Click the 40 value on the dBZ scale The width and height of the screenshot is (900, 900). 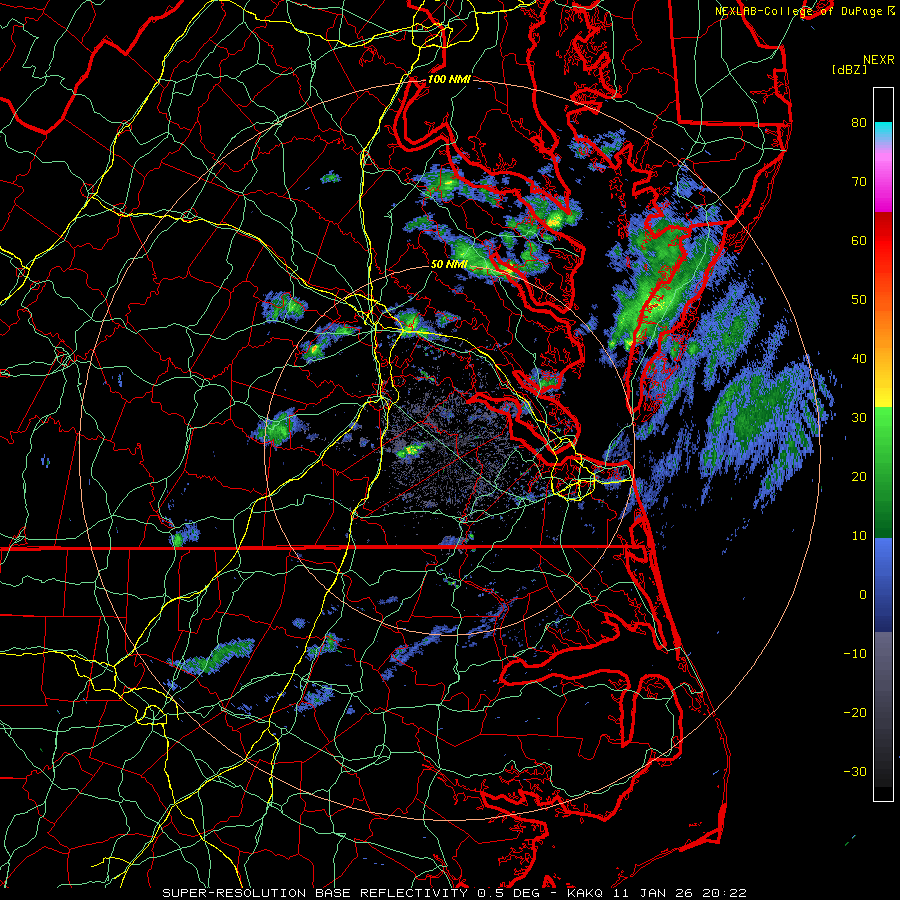859,359
